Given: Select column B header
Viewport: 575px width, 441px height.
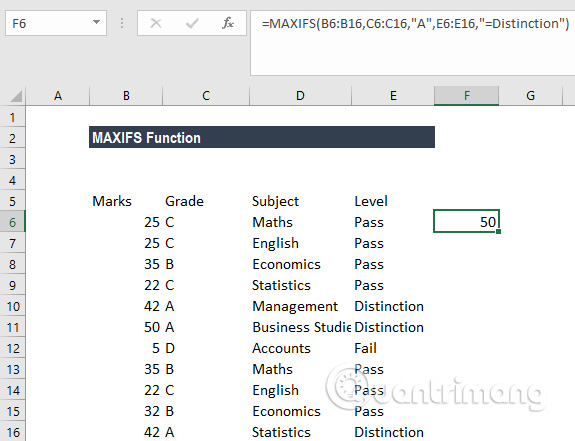Looking at the screenshot, I should [x=126, y=96].
